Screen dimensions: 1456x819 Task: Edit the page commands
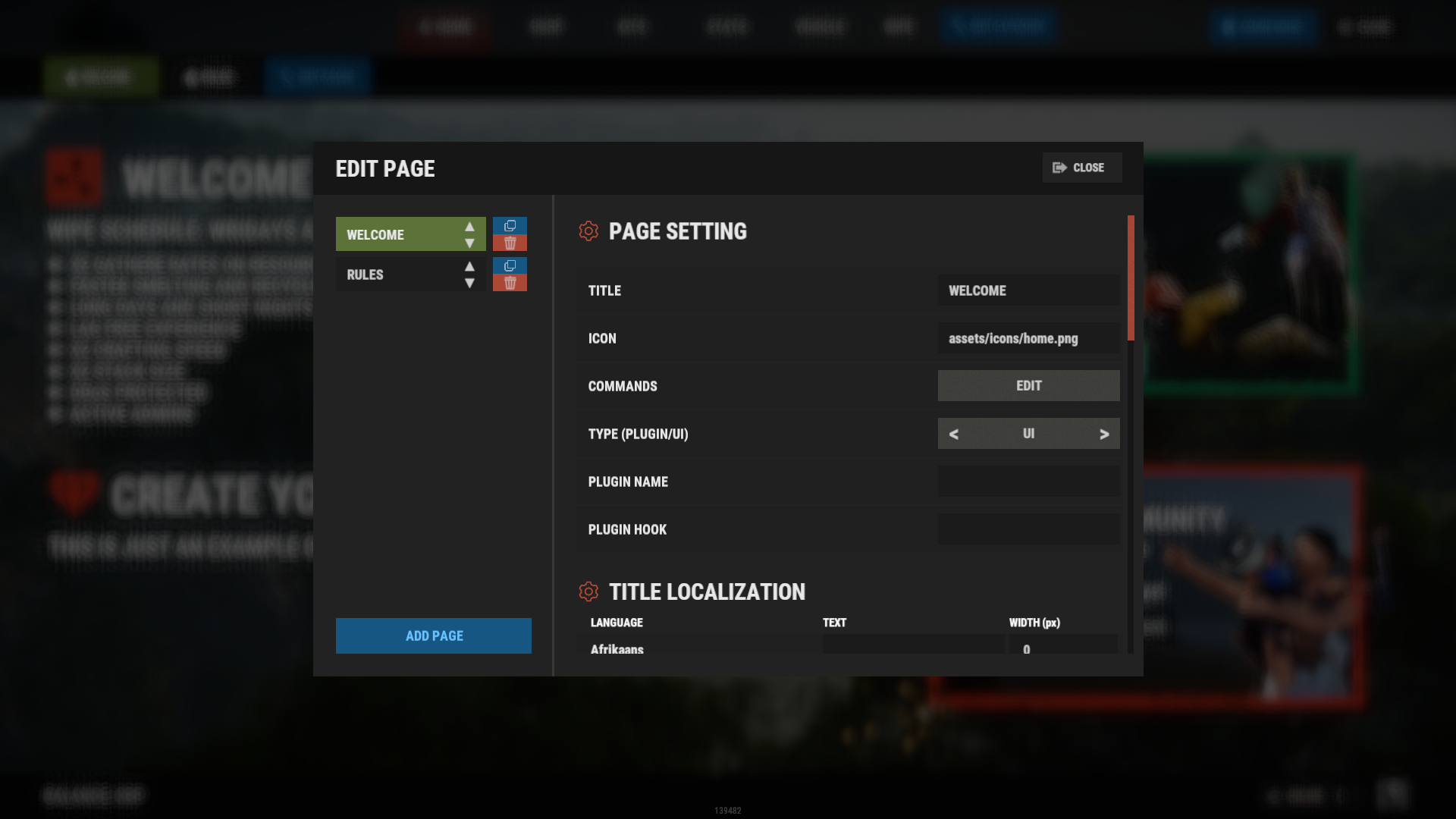coord(1028,385)
